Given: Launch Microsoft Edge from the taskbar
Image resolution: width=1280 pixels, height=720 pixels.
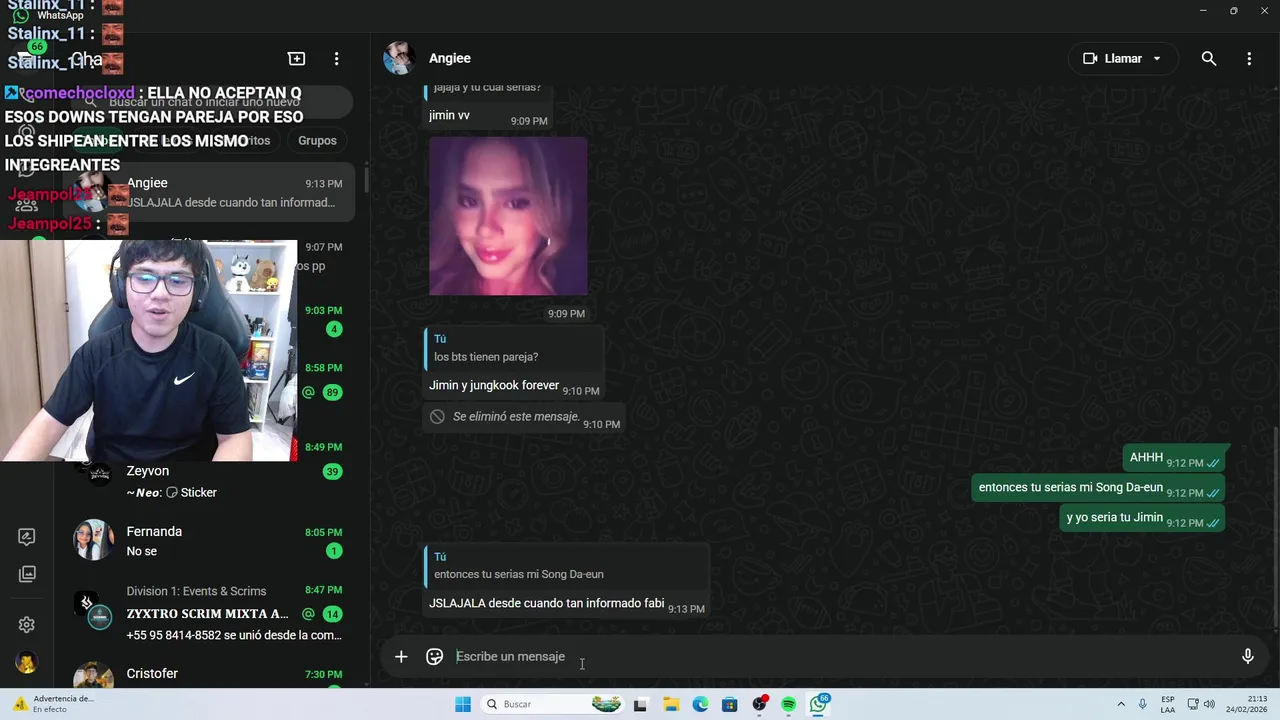Looking at the screenshot, I should (x=701, y=704).
